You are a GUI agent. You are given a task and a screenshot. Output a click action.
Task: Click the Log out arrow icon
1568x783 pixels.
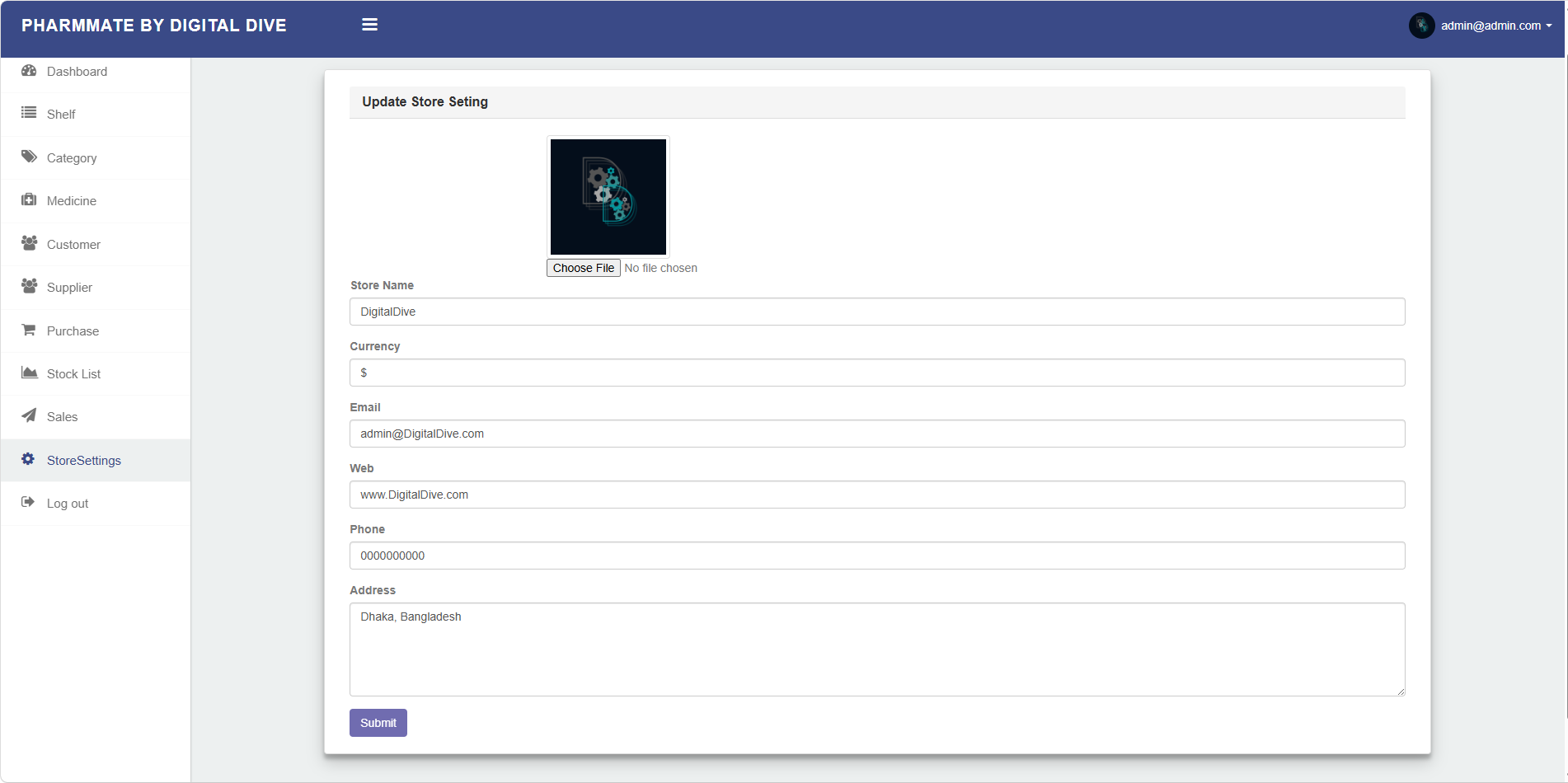[29, 502]
